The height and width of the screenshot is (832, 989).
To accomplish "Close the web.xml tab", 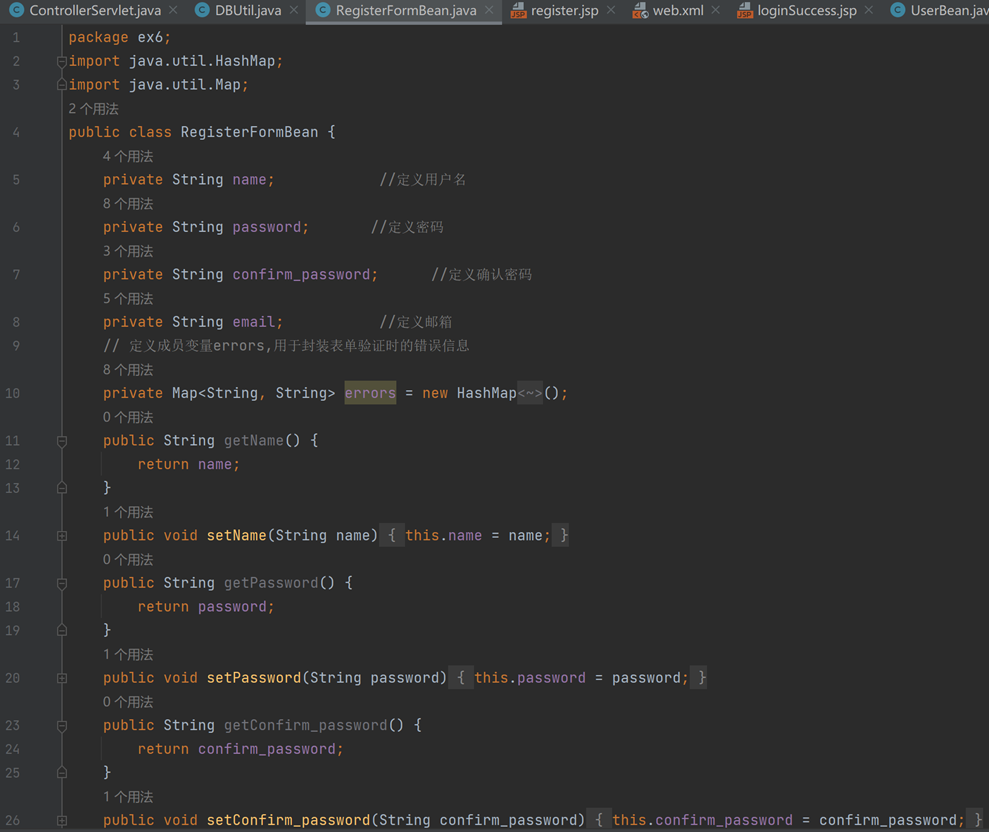I will (715, 10).
